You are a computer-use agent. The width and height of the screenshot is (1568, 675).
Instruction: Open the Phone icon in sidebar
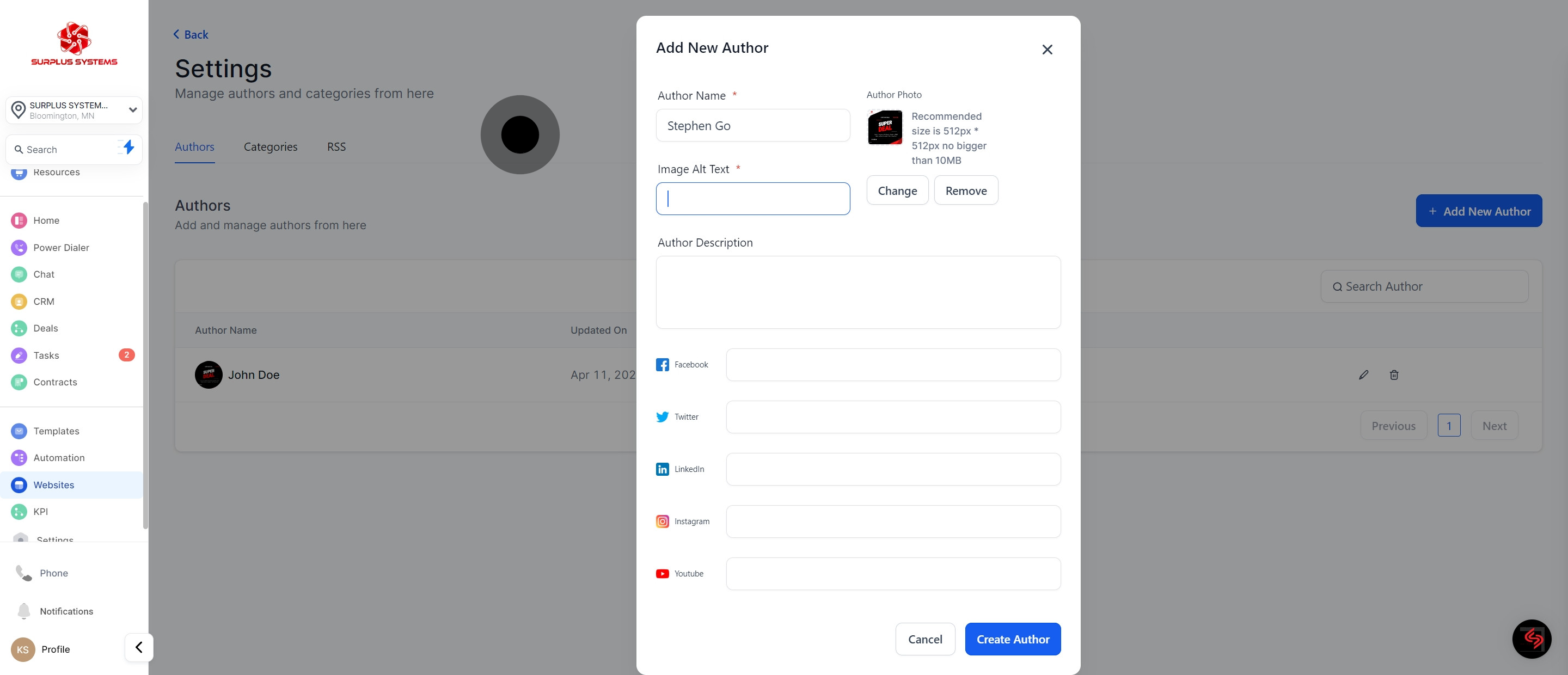(24, 573)
